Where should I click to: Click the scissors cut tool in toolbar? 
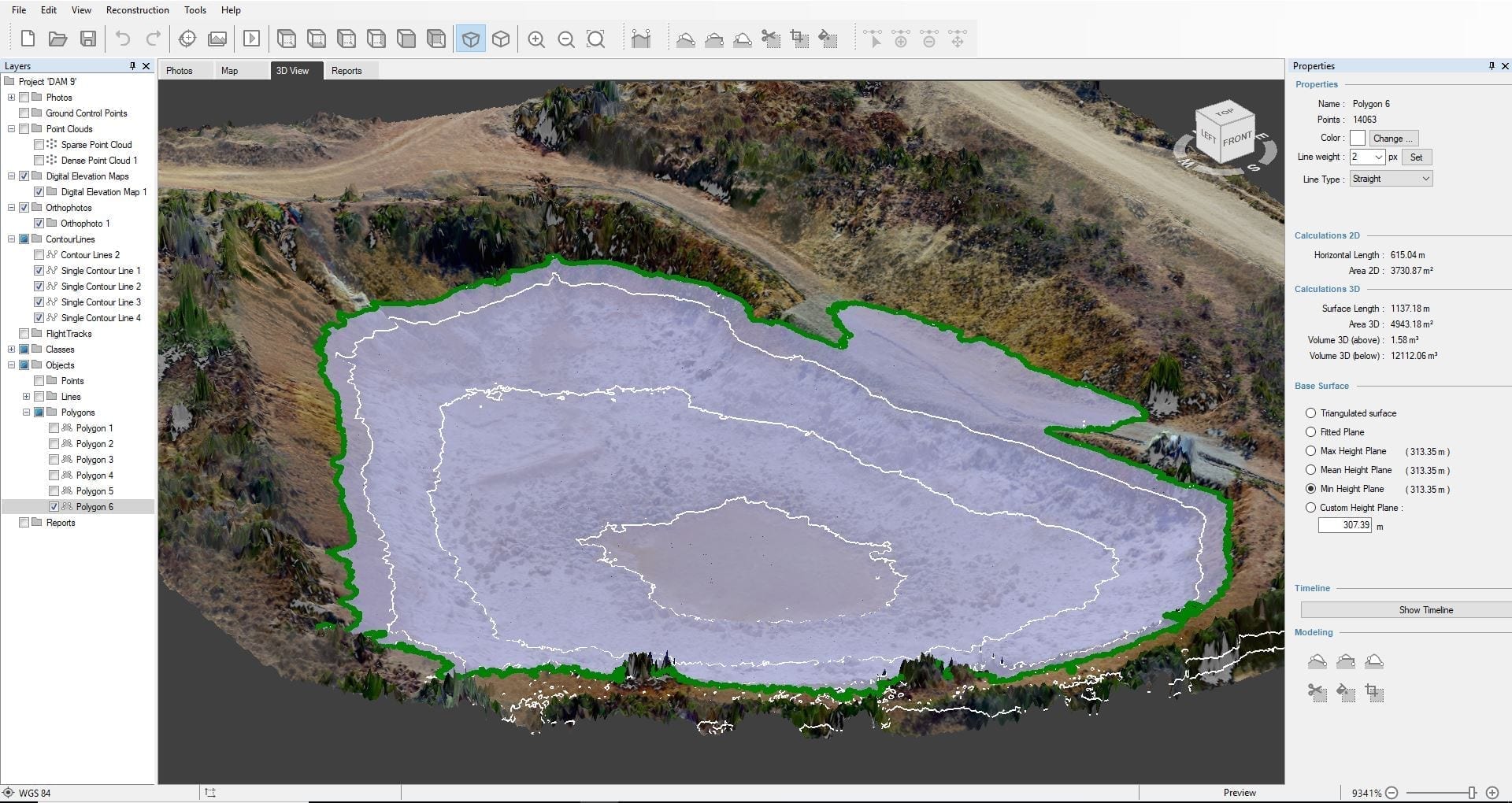[770, 39]
